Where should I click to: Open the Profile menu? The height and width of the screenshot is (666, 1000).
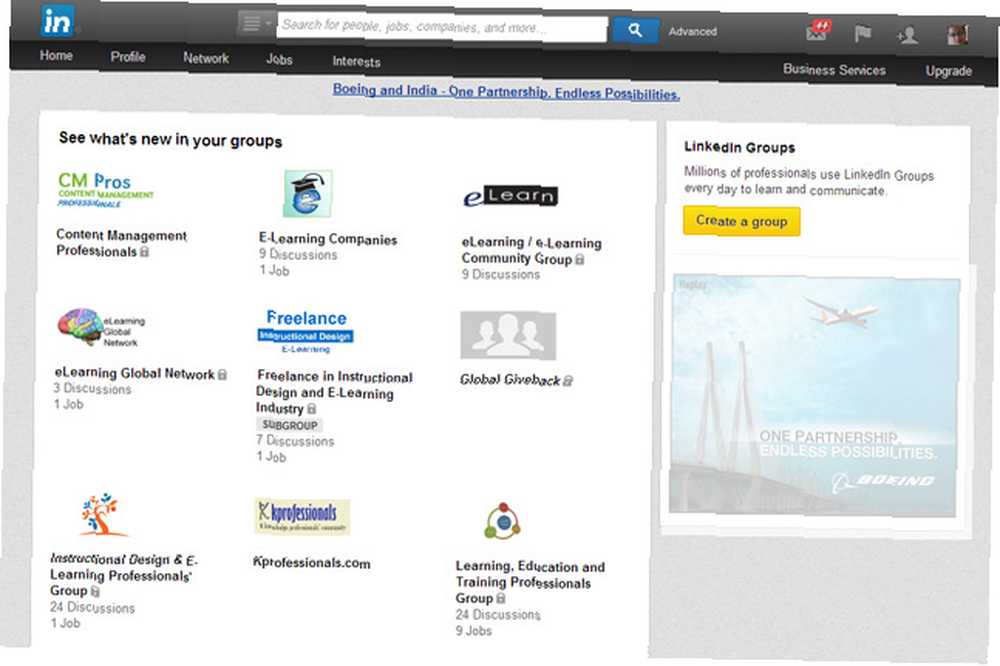[x=128, y=57]
